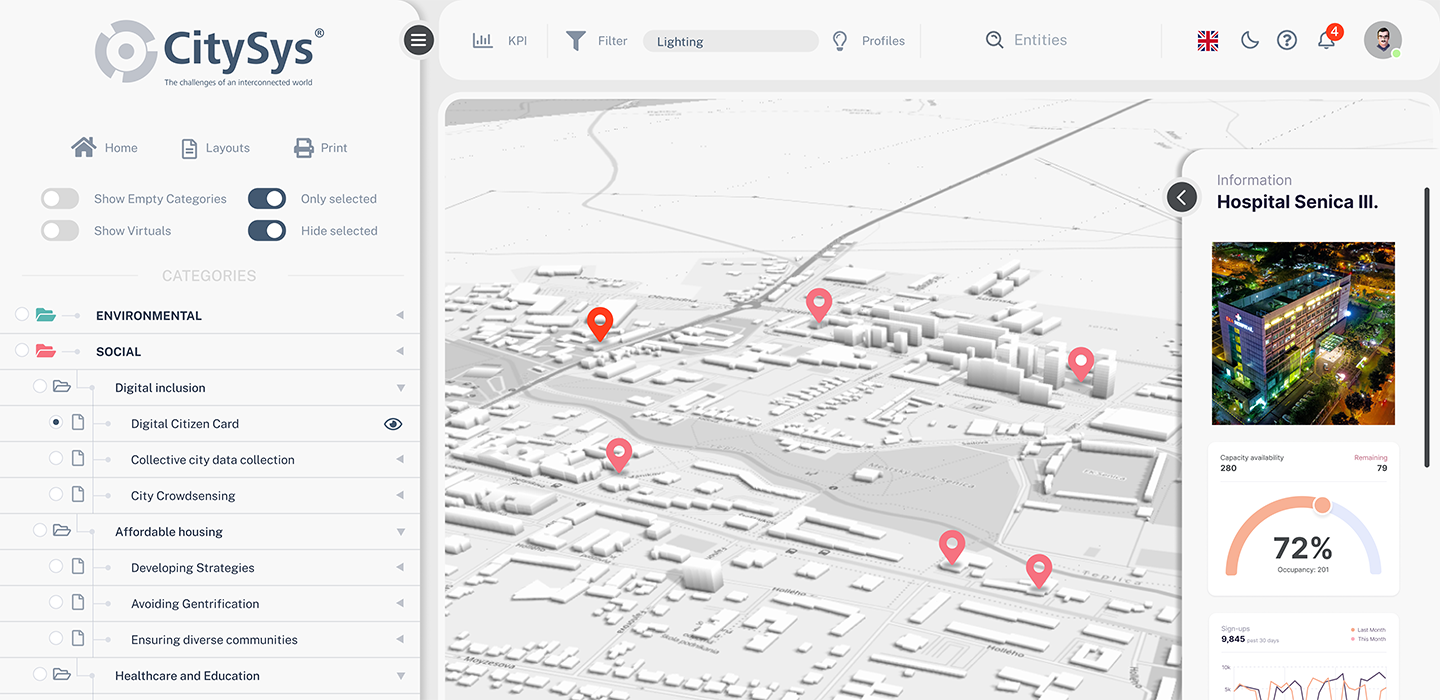Switch to dark mode moon icon
The image size is (1440, 700).
click(x=1249, y=40)
